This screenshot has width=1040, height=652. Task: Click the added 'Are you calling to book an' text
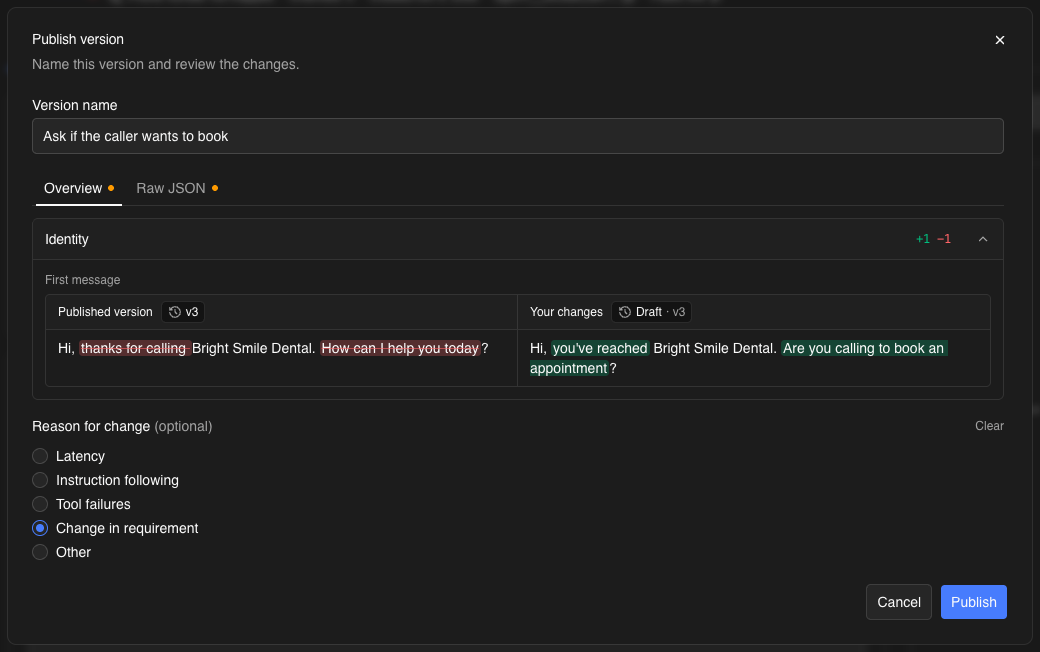[x=864, y=348]
